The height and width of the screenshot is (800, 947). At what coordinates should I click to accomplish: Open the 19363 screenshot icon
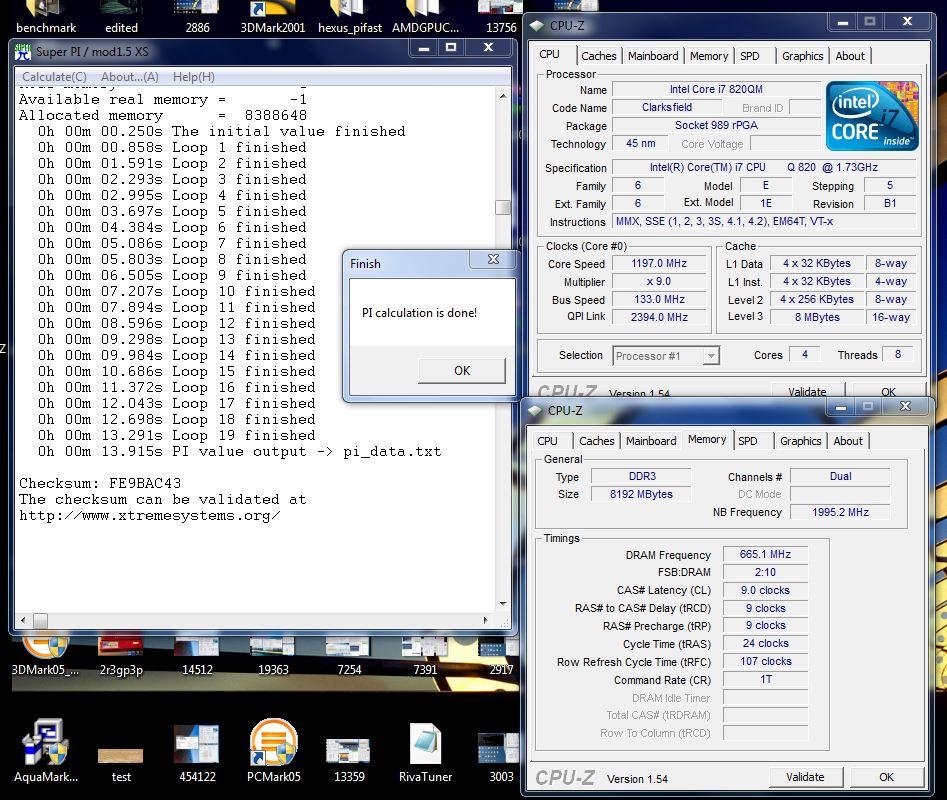(273, 657)
